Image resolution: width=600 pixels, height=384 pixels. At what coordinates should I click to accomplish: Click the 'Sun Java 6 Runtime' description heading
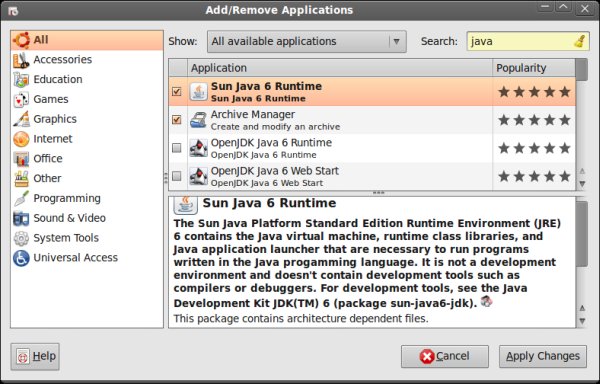pyautogui.click(x=269, y=203)
